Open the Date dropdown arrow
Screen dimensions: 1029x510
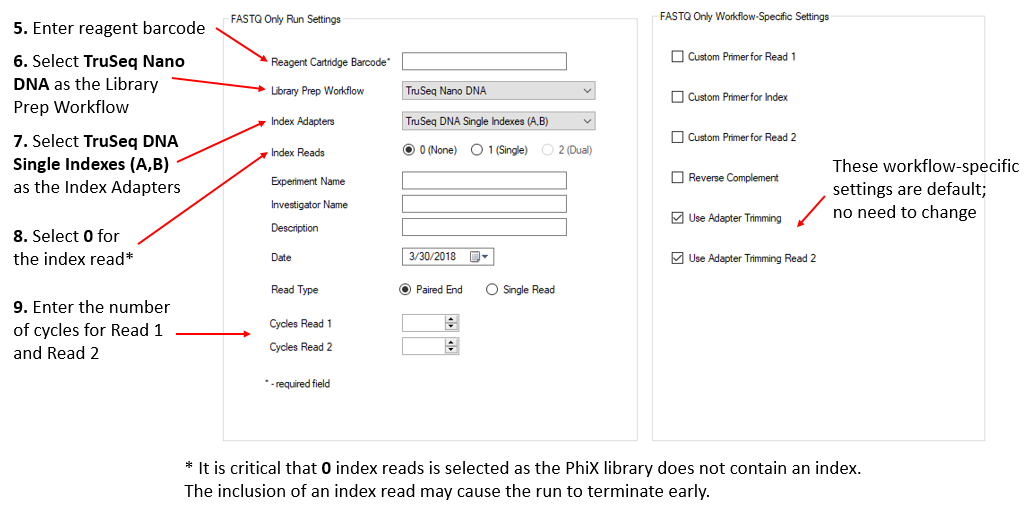(x=486, y=257)
